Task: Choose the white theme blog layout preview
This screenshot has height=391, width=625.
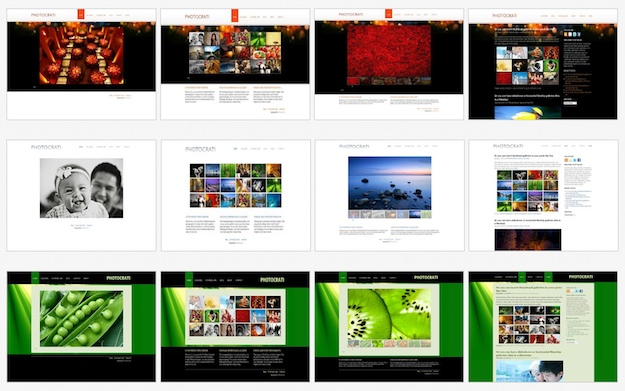Action: [x=543, y=195]
